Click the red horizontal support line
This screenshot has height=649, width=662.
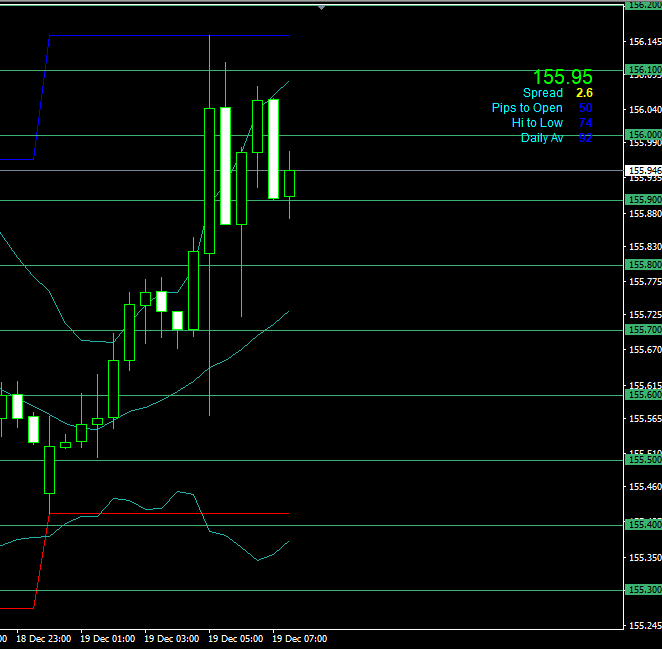[x=17, y=607]
